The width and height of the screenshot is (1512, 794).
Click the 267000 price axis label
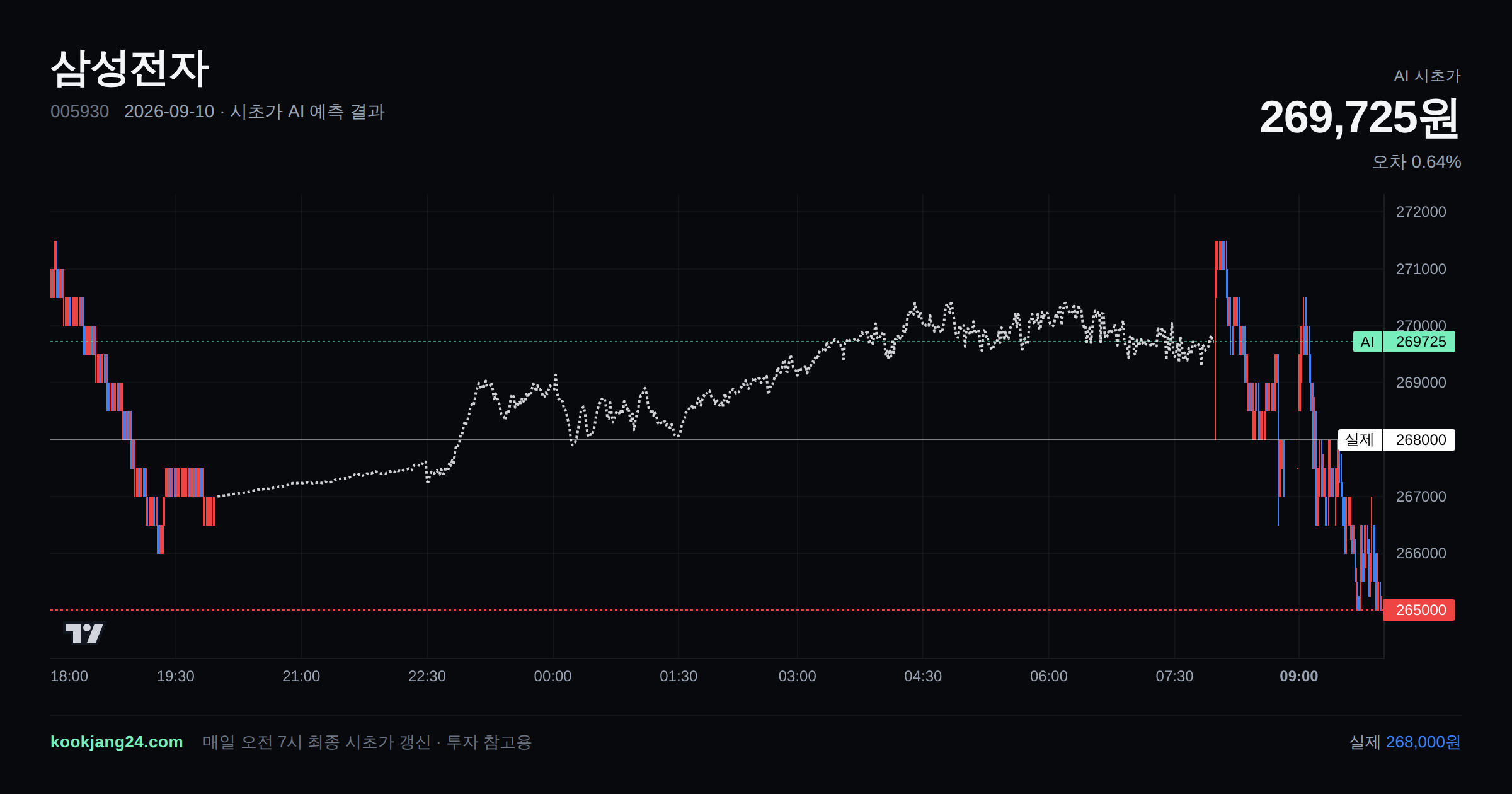click(1421, 497)
